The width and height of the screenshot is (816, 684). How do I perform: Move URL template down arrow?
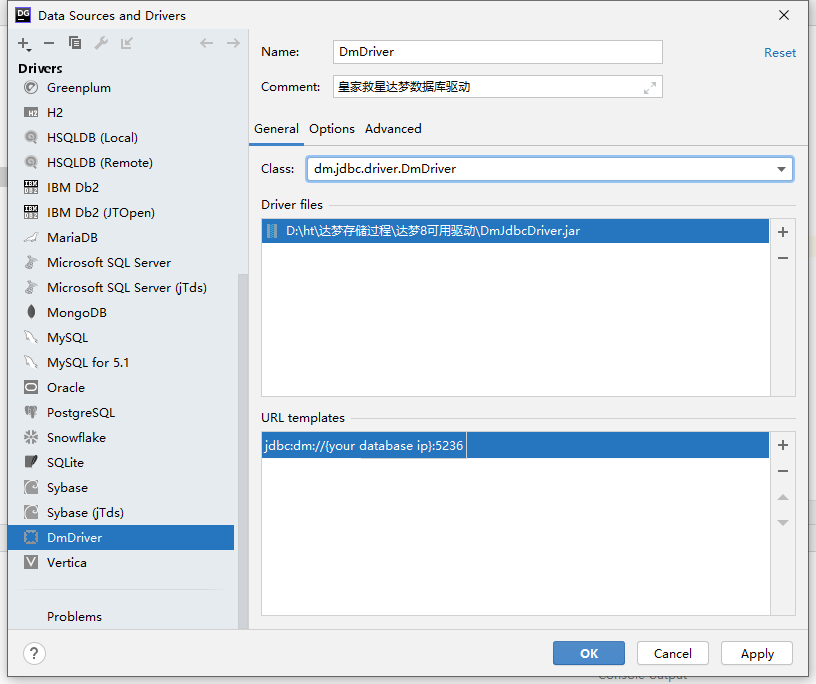tap(783, 523)
